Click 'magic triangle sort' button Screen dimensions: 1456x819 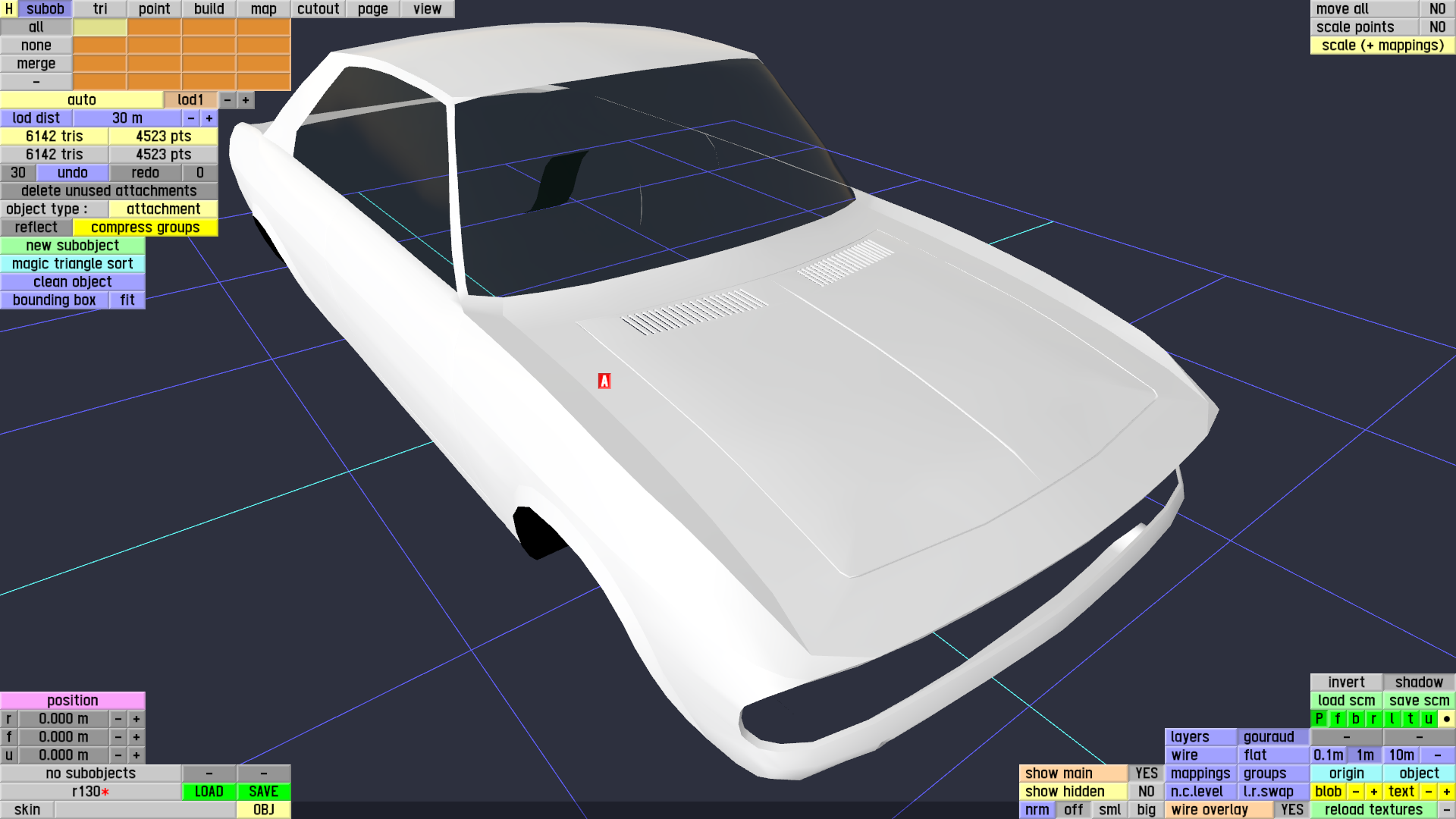[73, 264]
